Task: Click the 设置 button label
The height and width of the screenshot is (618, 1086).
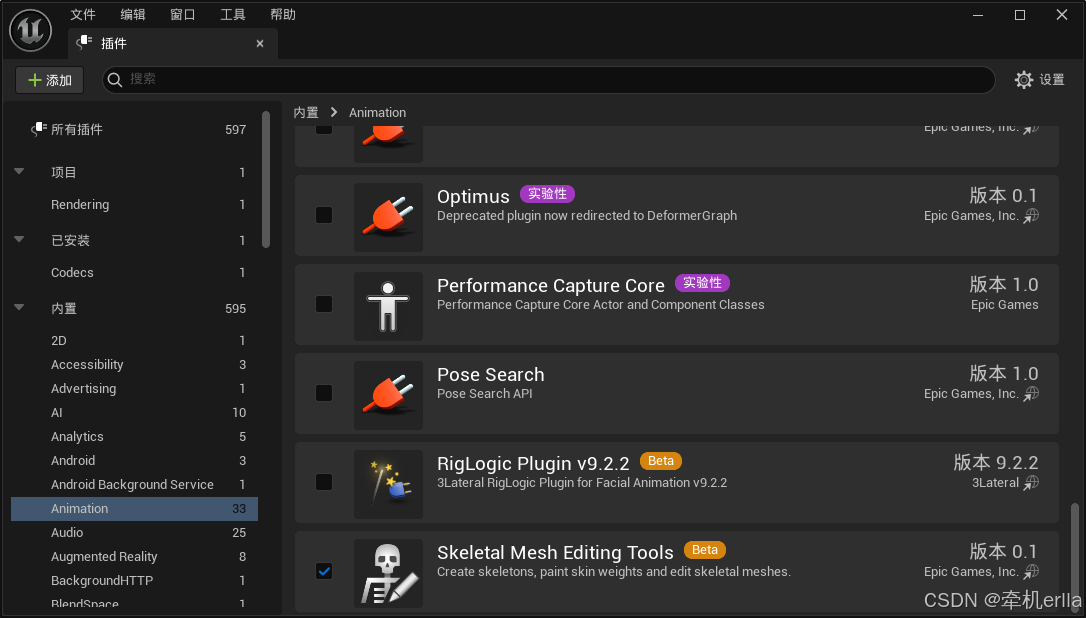Action: [x=1052, y=80]
